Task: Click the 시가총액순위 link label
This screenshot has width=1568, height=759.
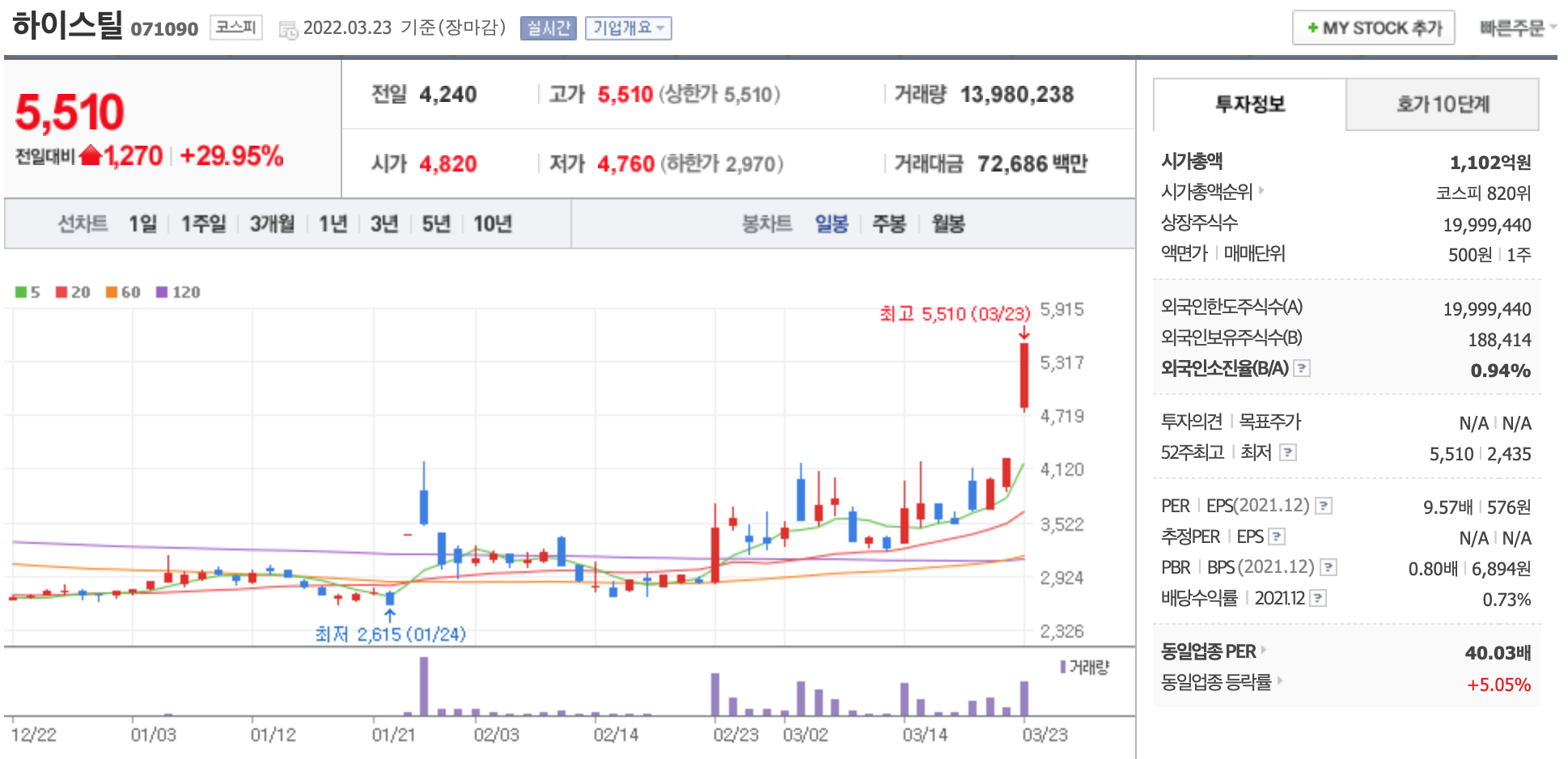Action: 1206,192
